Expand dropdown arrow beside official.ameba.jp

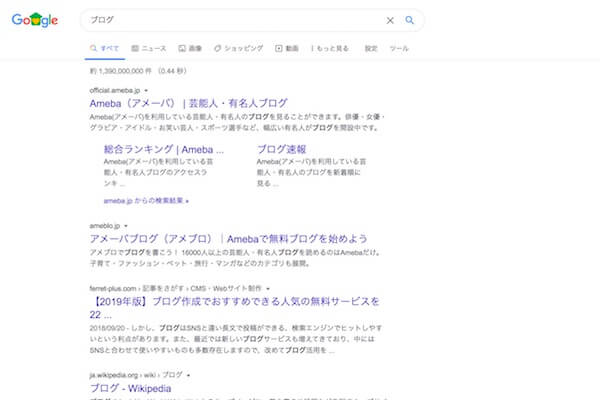pyautogui.click(x=146, y=91)
